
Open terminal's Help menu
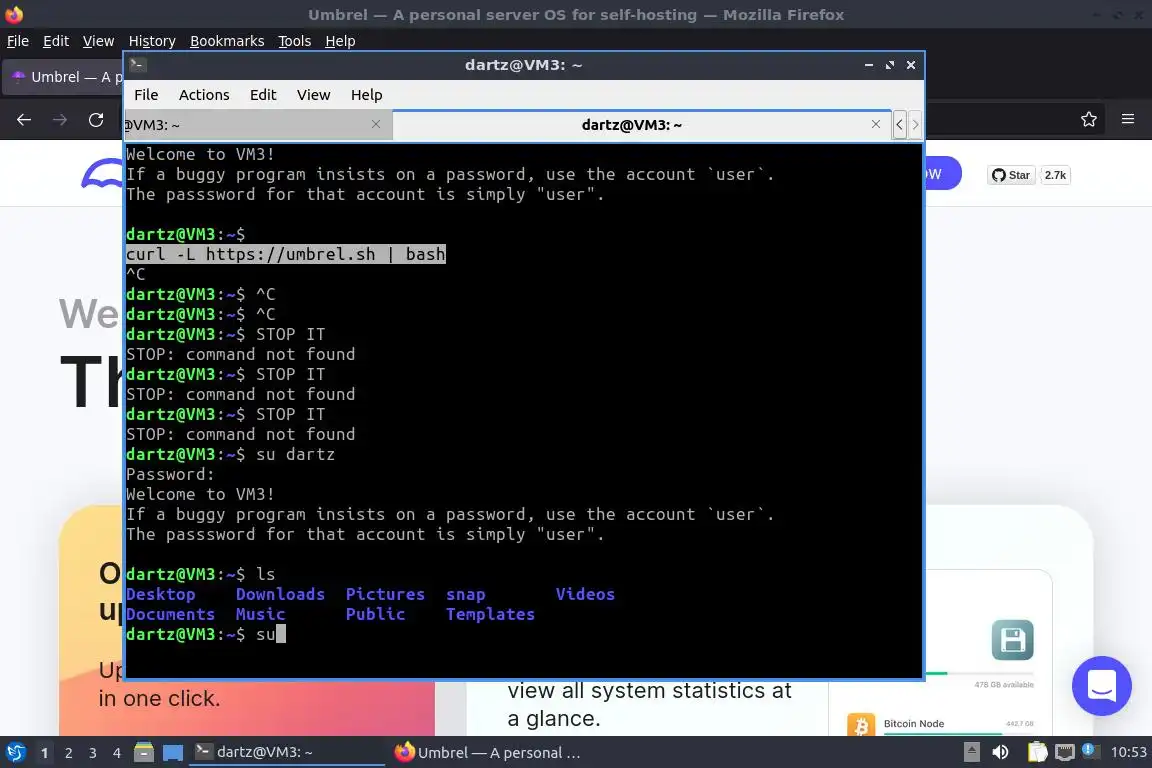366,95
